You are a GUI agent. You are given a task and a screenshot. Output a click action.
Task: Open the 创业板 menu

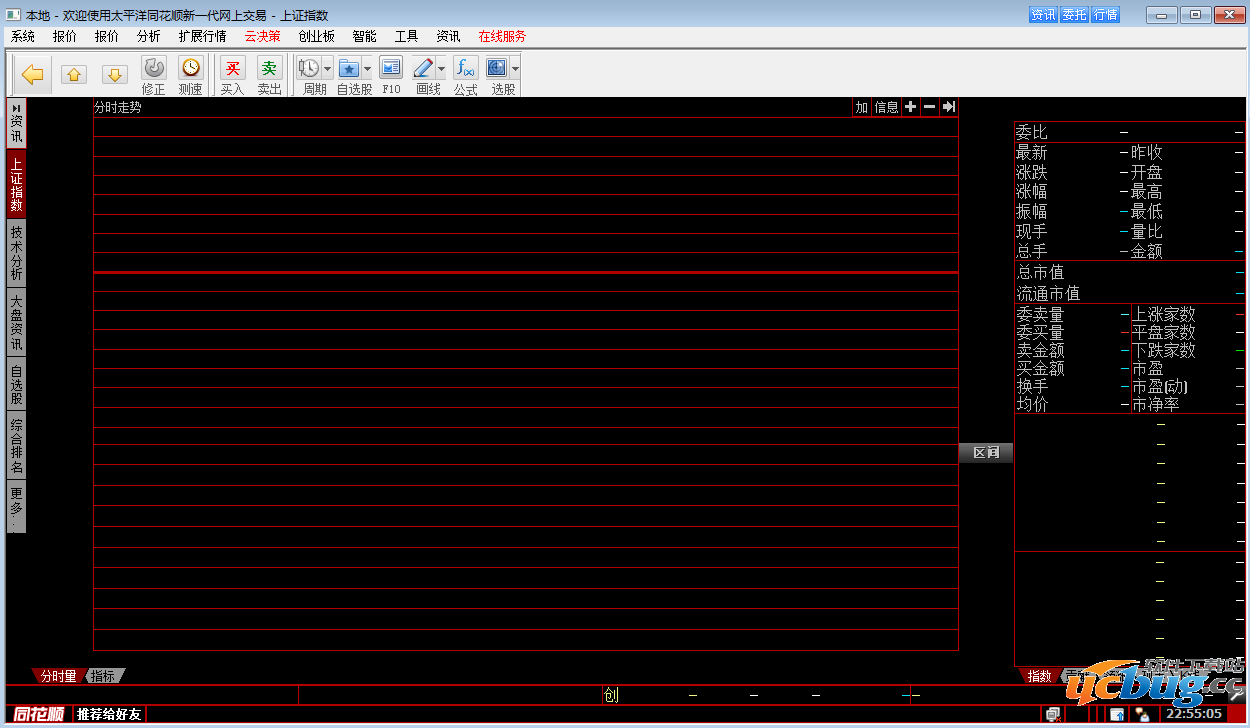317,36
